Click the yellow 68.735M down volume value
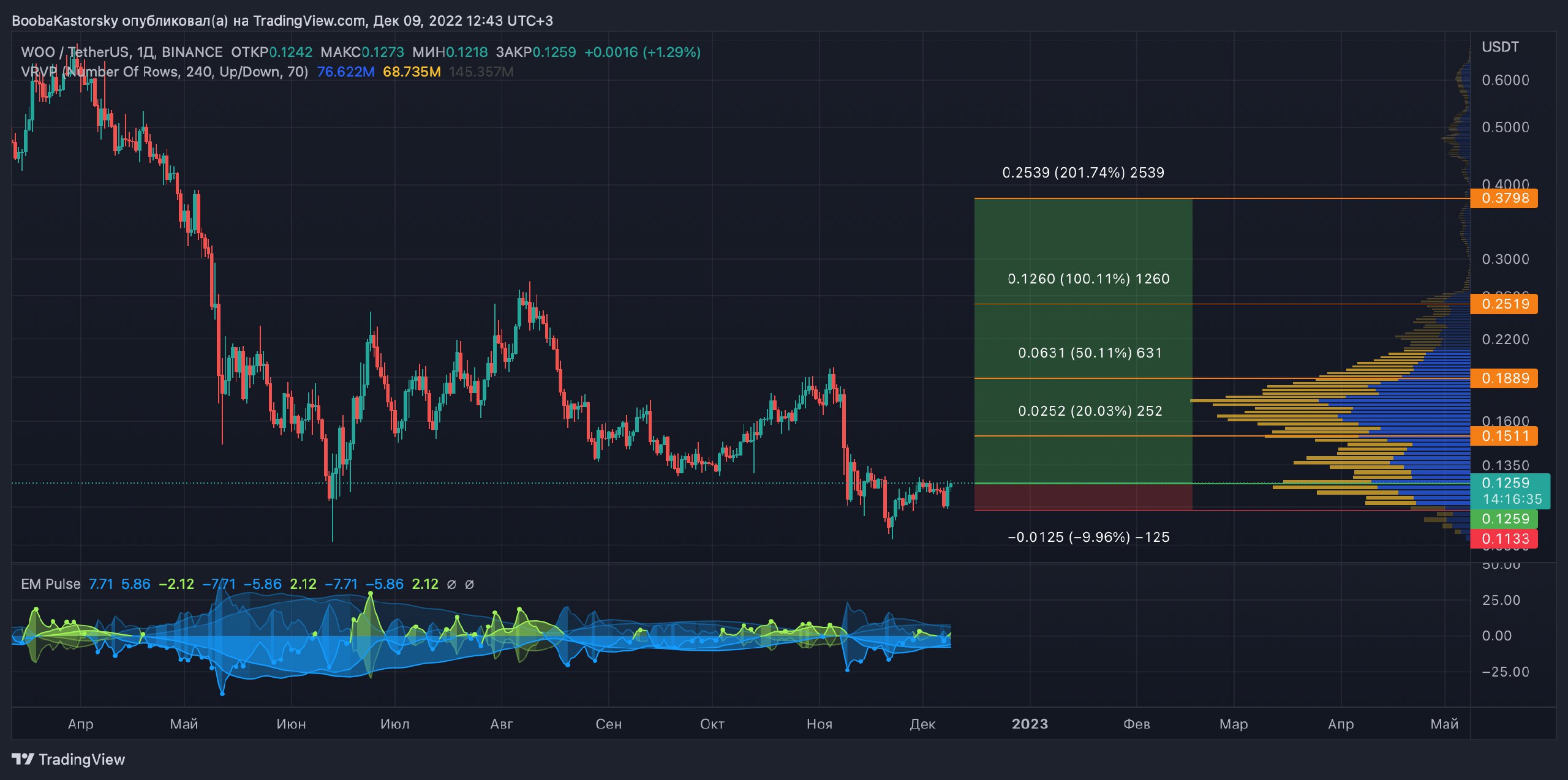 [x=412, y=72]
